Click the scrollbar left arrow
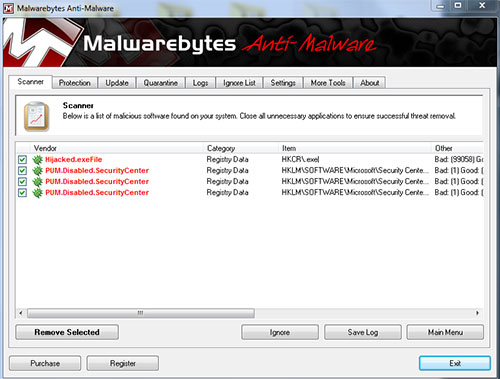Image resolution: width=500 pixels, height=379 pixels. click(x=21, y=313)
